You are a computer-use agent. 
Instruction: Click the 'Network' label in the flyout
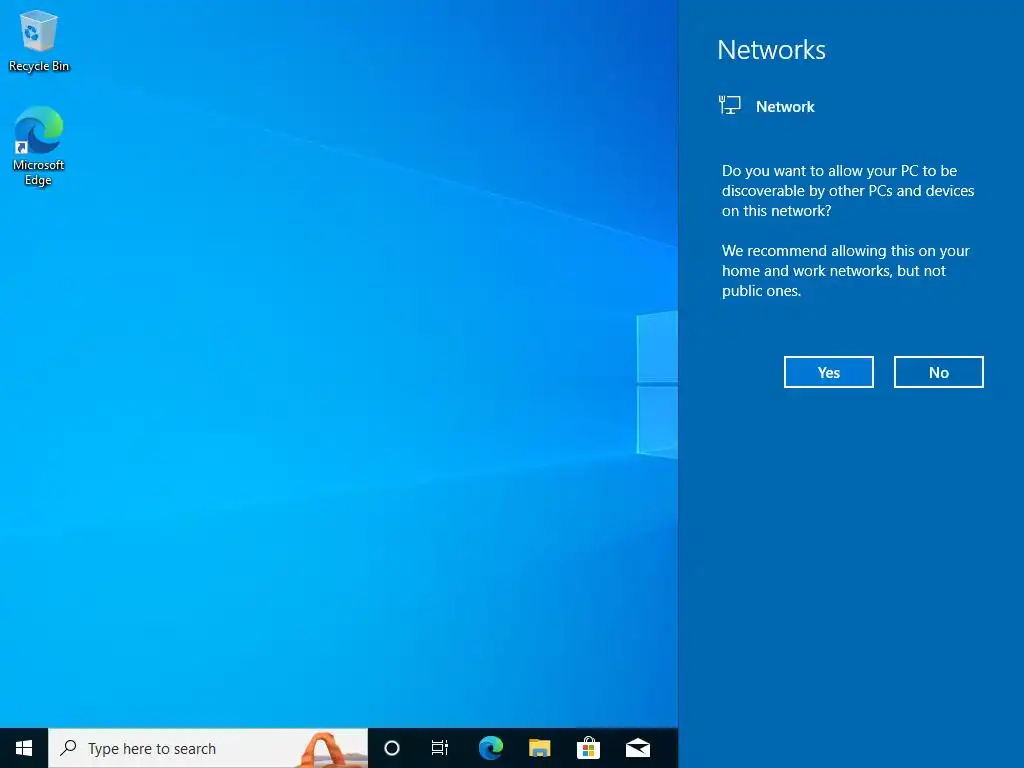pyautogui.click(x=785, y=106)
